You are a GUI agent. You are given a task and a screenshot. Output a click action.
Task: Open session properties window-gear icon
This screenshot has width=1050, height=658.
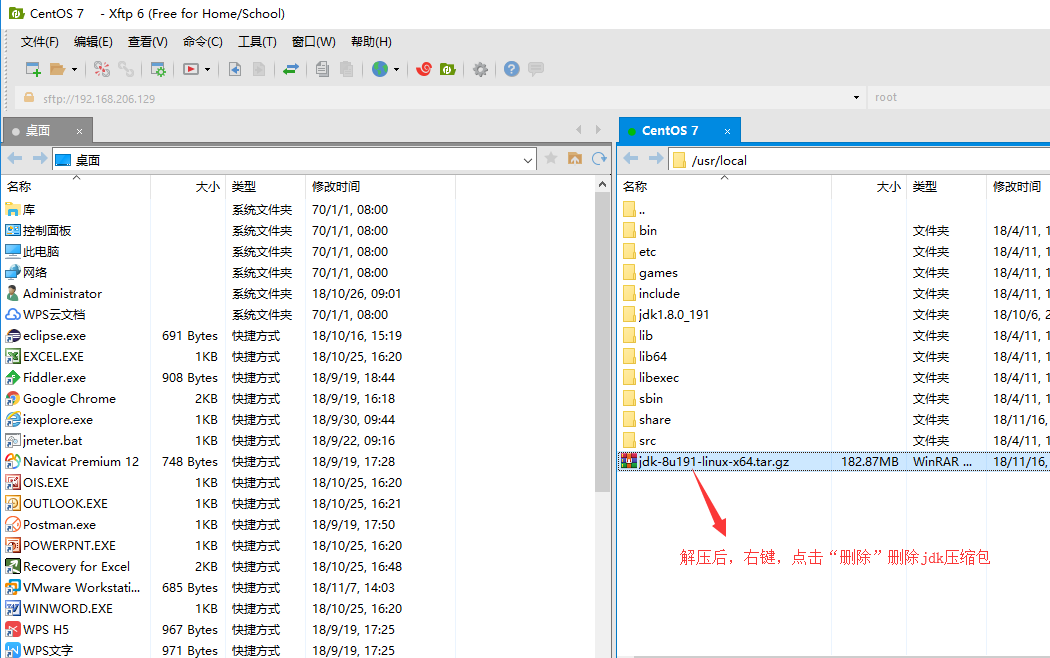pos(158,69)
